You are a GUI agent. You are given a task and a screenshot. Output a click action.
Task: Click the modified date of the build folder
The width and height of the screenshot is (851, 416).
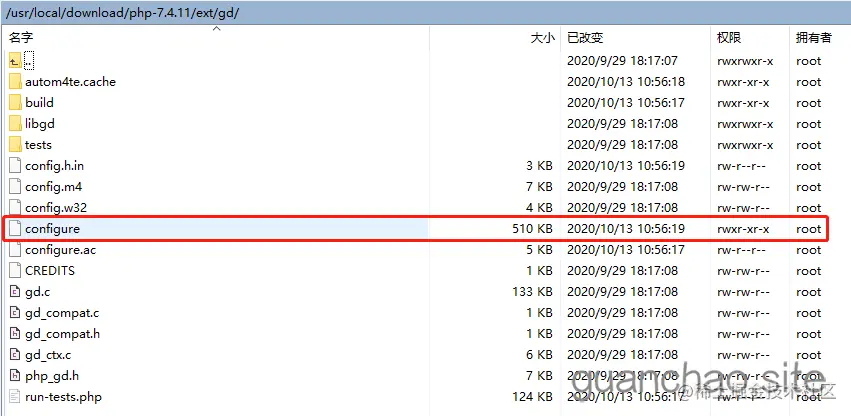tap(626, 103)
